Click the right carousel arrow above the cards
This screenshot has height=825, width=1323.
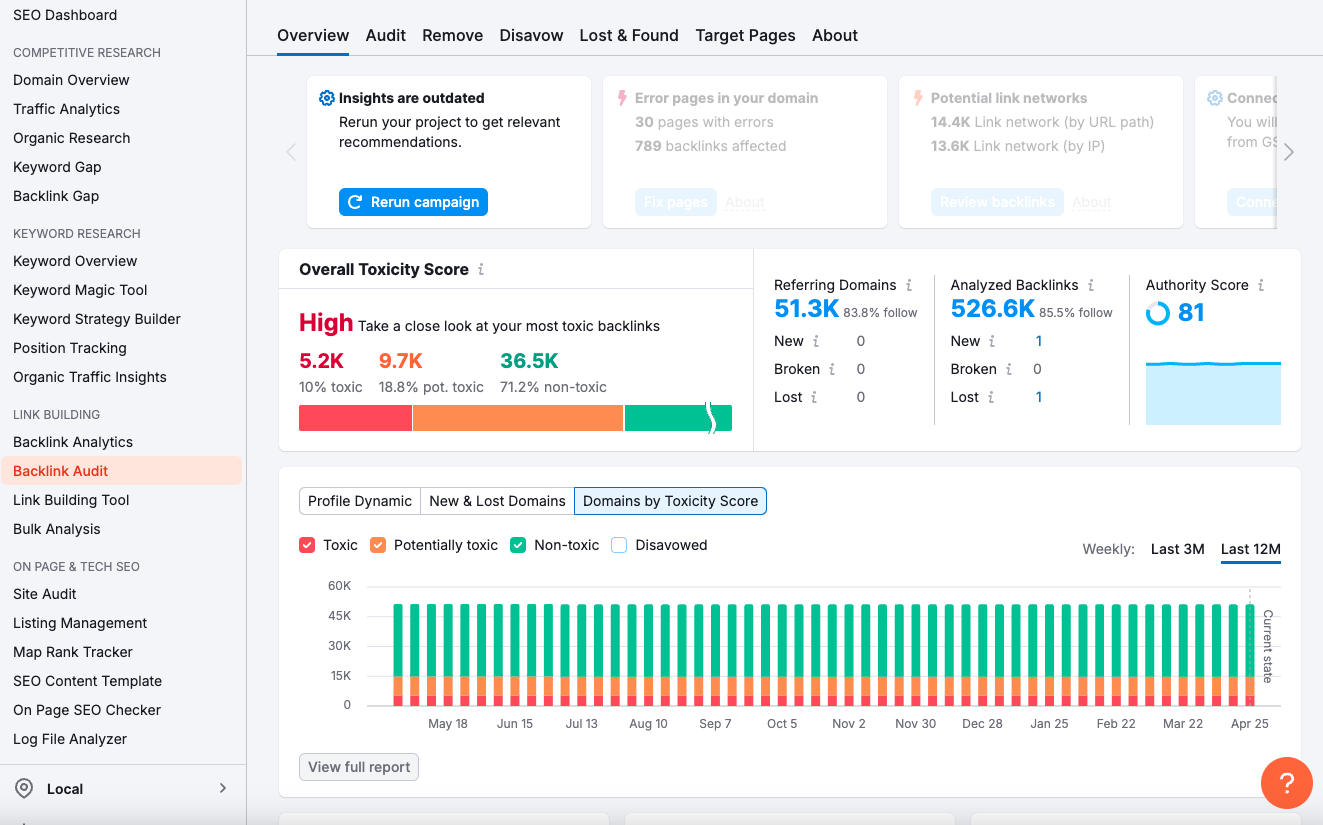[x=1290, y=152]
